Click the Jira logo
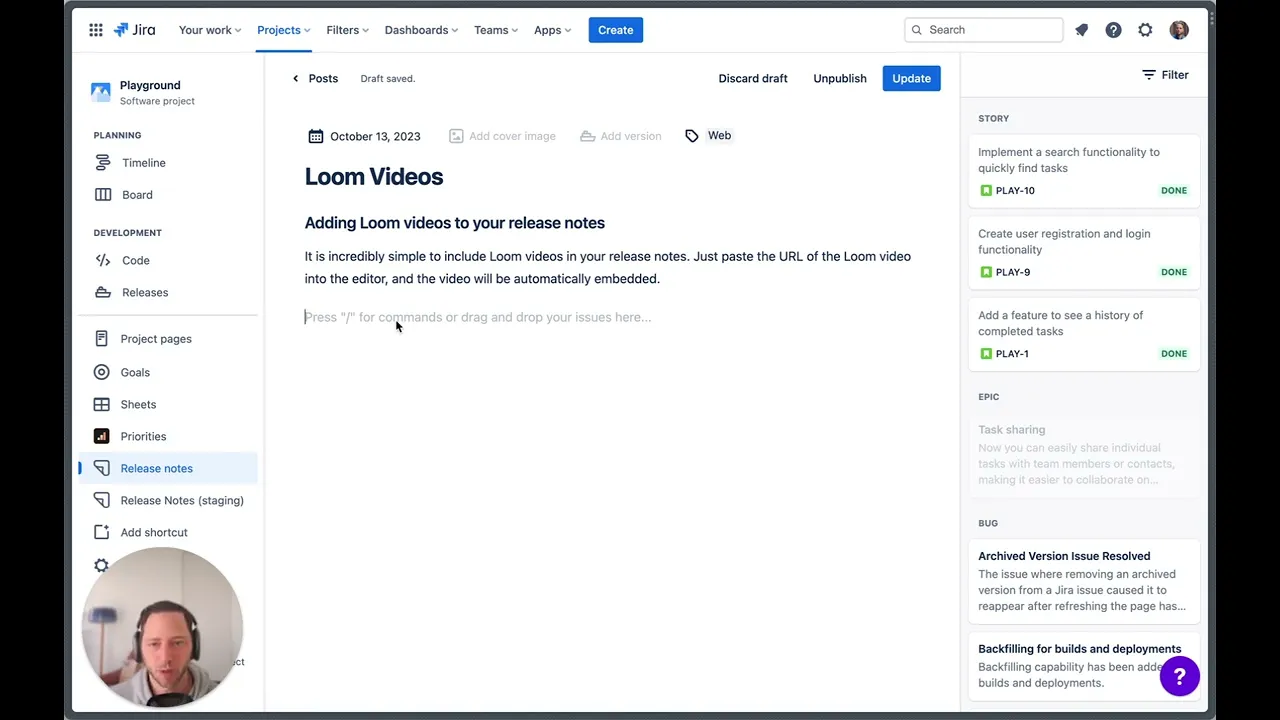 coord(135,30)
